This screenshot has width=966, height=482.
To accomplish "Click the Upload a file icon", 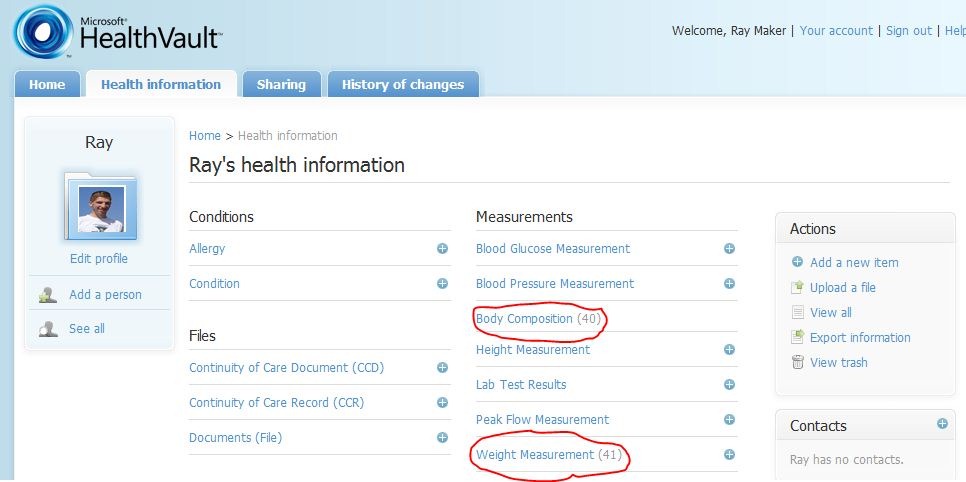I will [798, 287].
